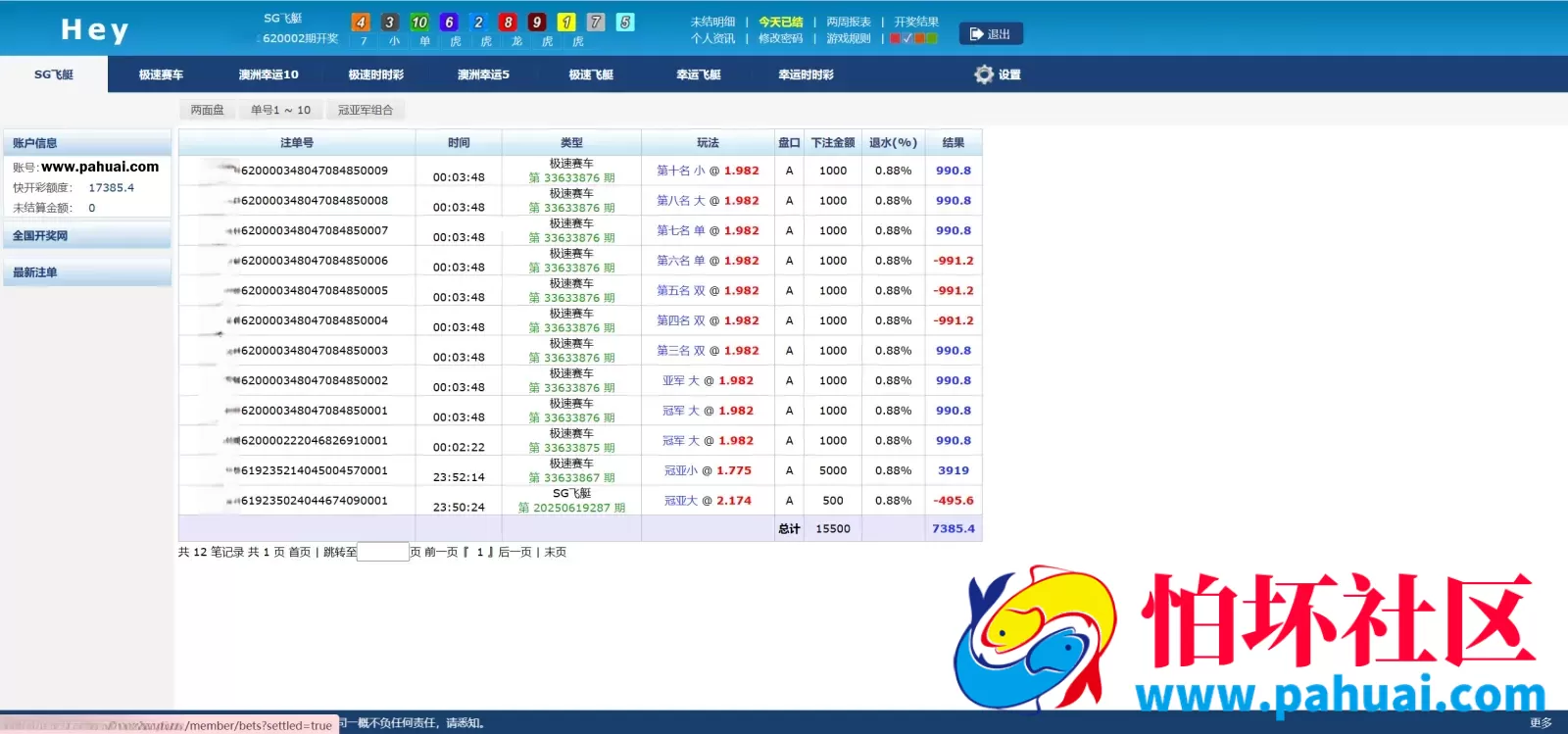This screenshot has height=734, width=1568.
Task: Pick the green theme color swatch
Action: [931, 38]
